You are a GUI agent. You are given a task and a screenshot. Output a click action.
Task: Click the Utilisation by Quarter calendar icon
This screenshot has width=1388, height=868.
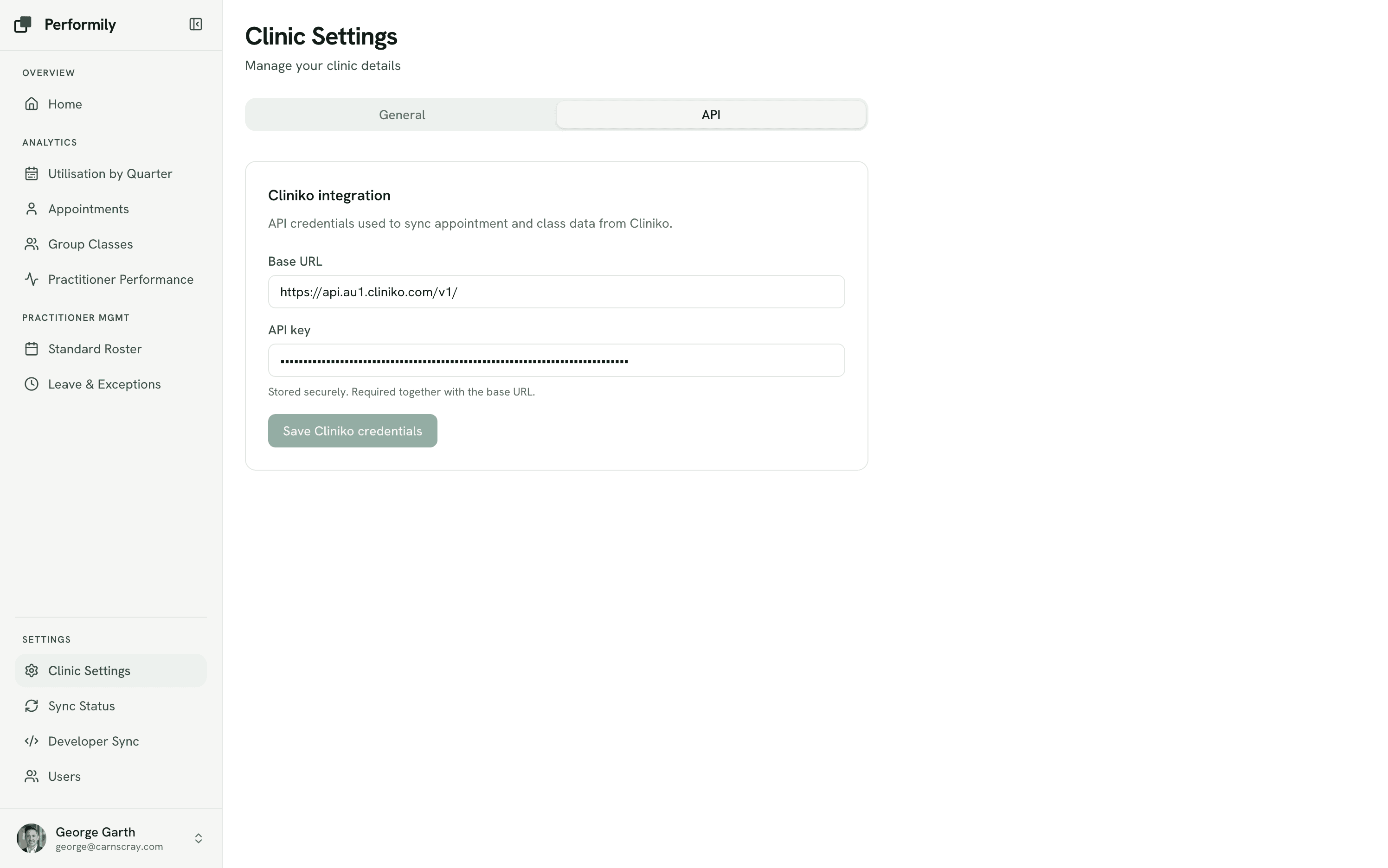click(32, 173)
